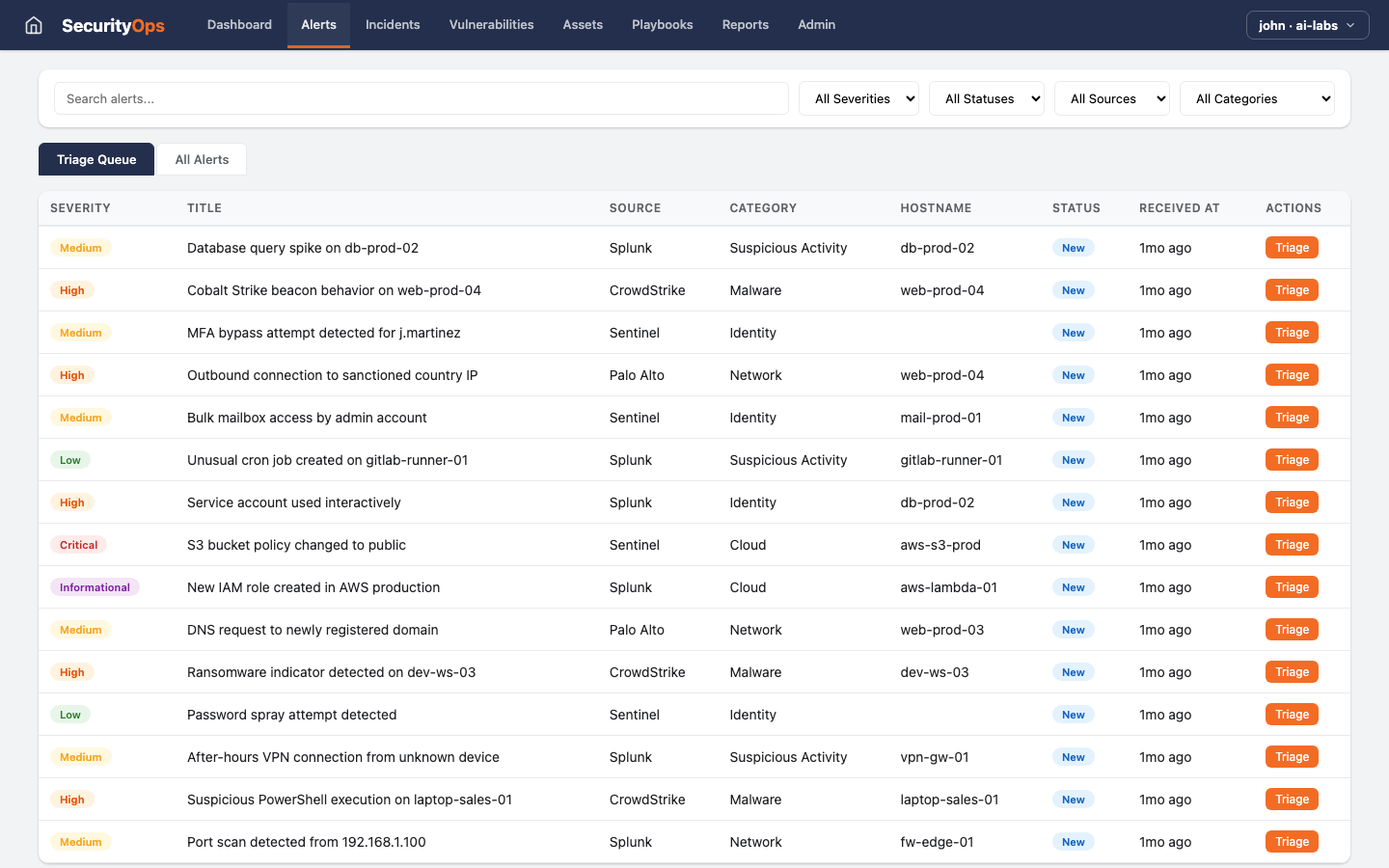Triage the S3 bucket policy alert
1389x868 pixels.
pyautogui.click(x=1292, y=544)
